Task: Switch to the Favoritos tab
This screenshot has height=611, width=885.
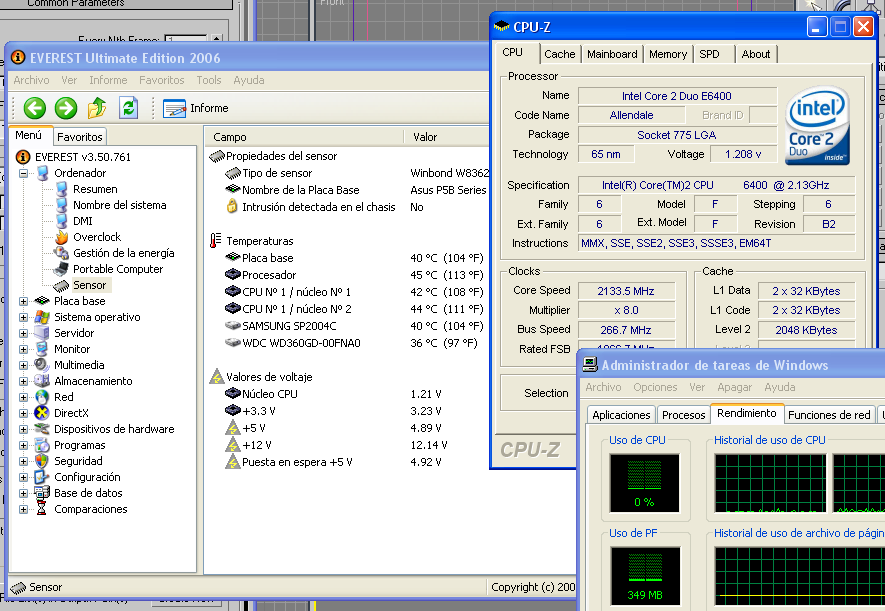Action: point(80,137)
